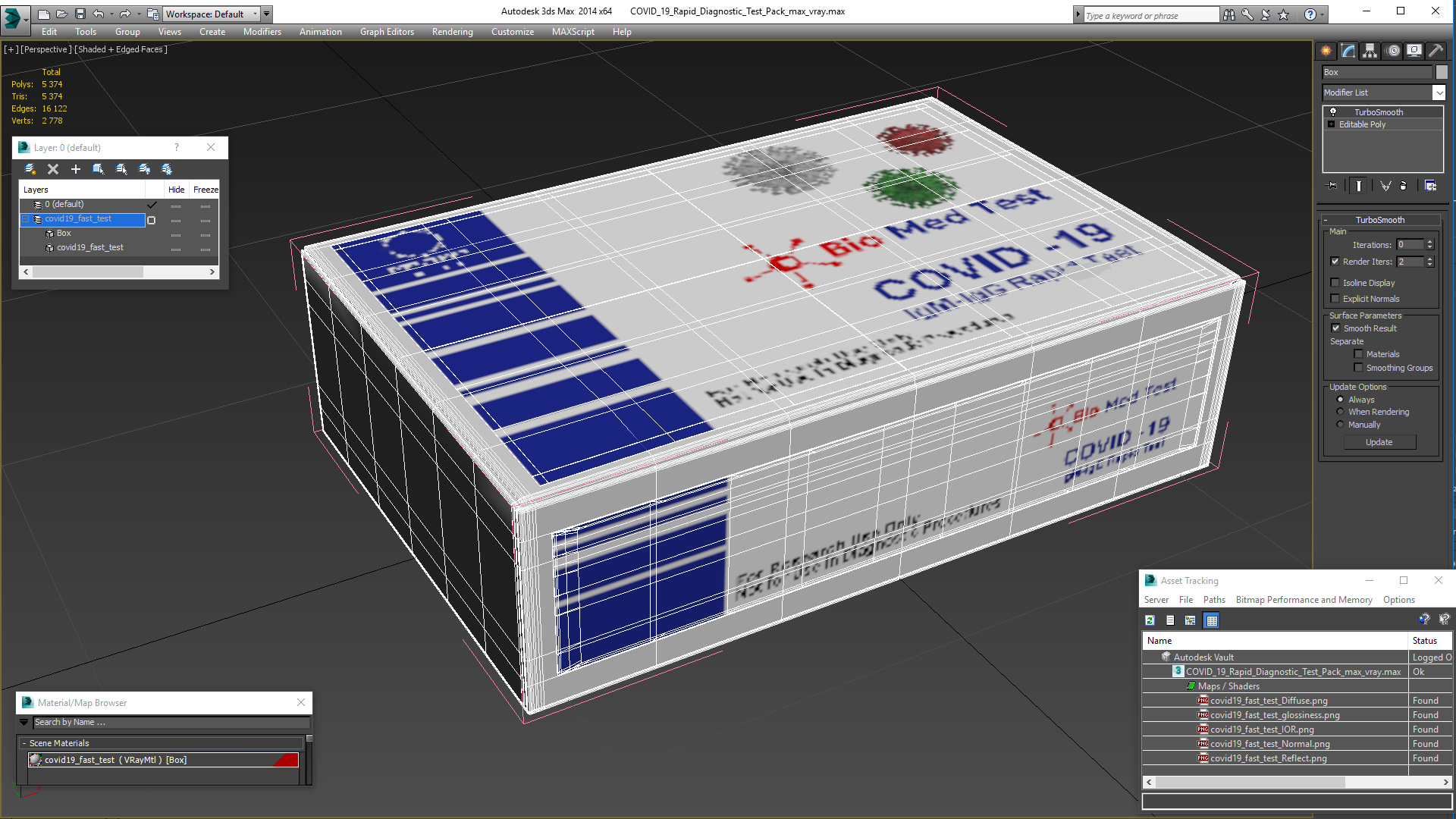Click Make Unique modifier icon
Viewport: 1456px width, 819px height.
point(1385,186)
